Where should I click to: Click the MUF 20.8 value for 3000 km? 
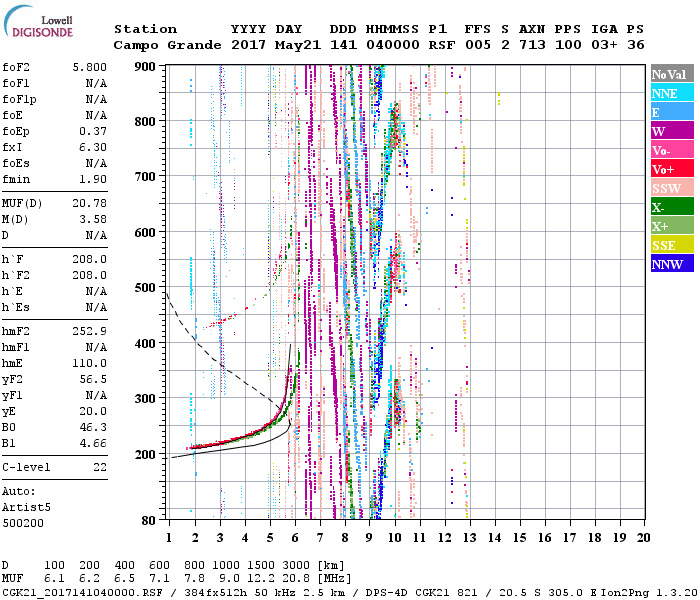(x=296, y=579)
